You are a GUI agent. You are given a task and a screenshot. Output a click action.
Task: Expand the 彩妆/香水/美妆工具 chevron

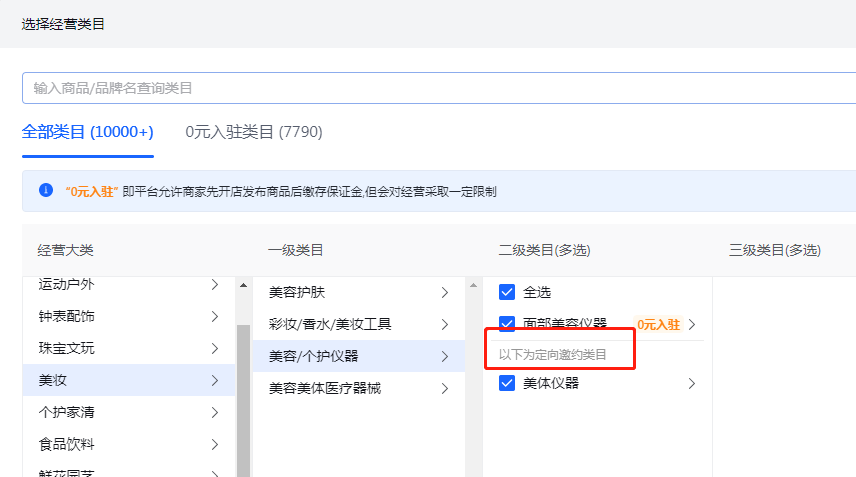pyautogui.click(x=444, y=325)
